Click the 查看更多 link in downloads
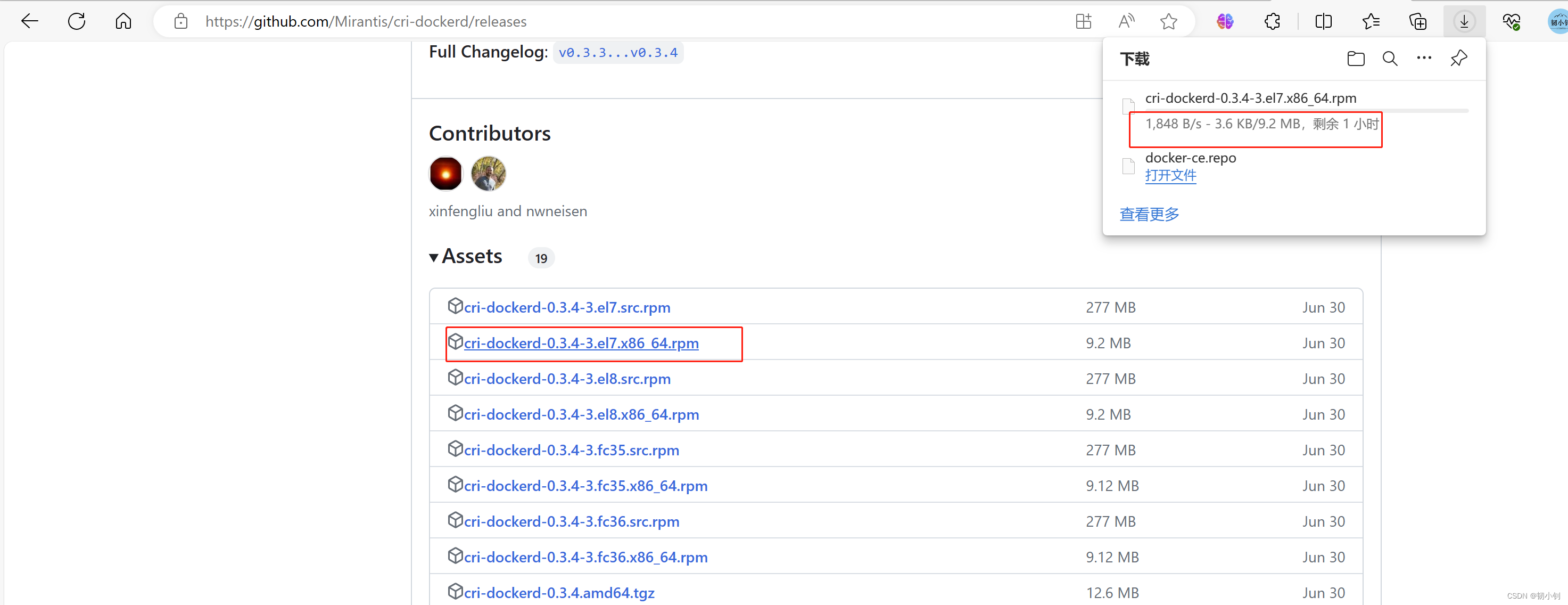The image size is (1568, 605). pyautogui.click(x=1149, y=215)
